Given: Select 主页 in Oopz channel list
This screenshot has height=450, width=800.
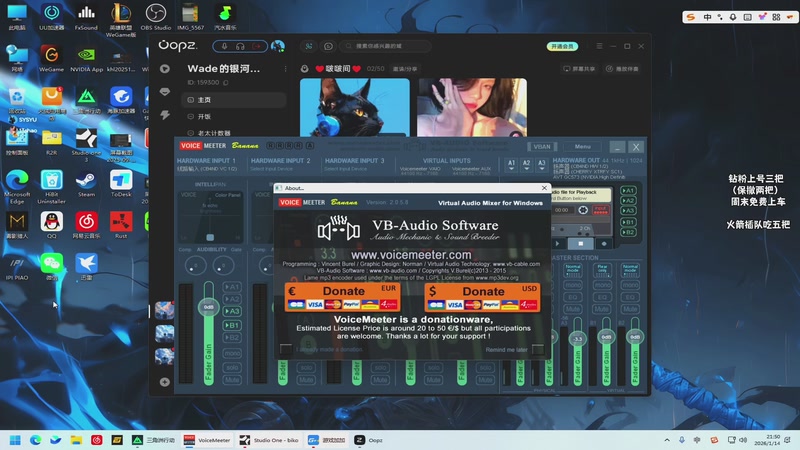Looking at the screenshot, I should pos(234,100).
